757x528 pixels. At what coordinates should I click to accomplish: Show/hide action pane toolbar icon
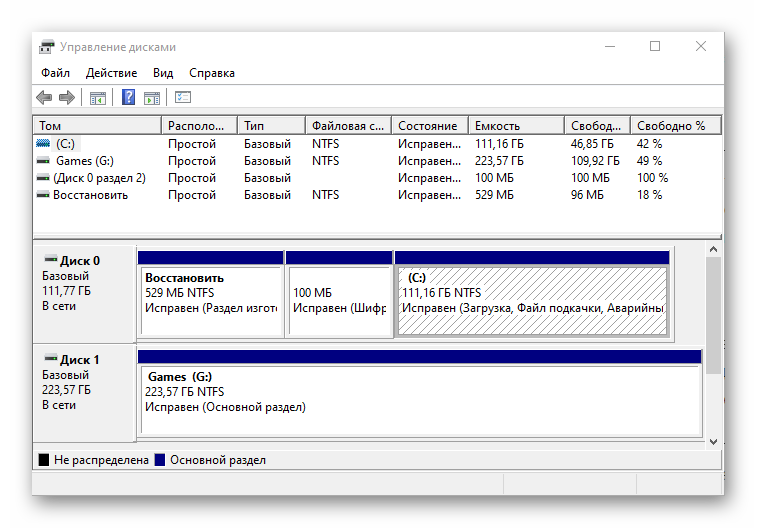point(152,97)
